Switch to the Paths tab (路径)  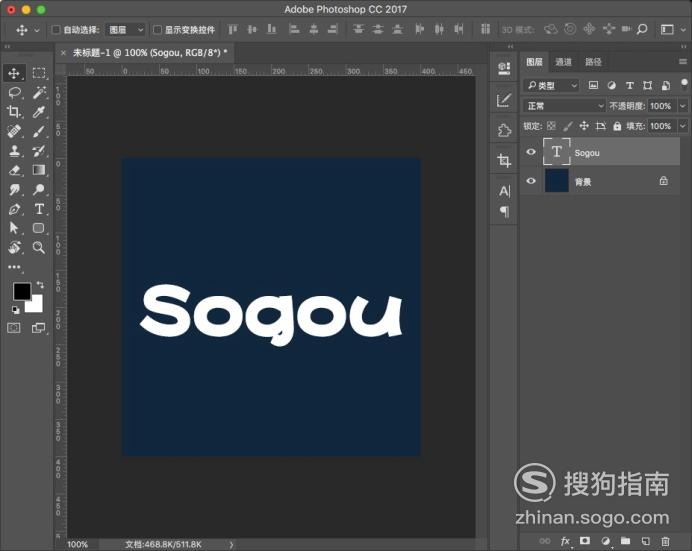tap(593, 62)
